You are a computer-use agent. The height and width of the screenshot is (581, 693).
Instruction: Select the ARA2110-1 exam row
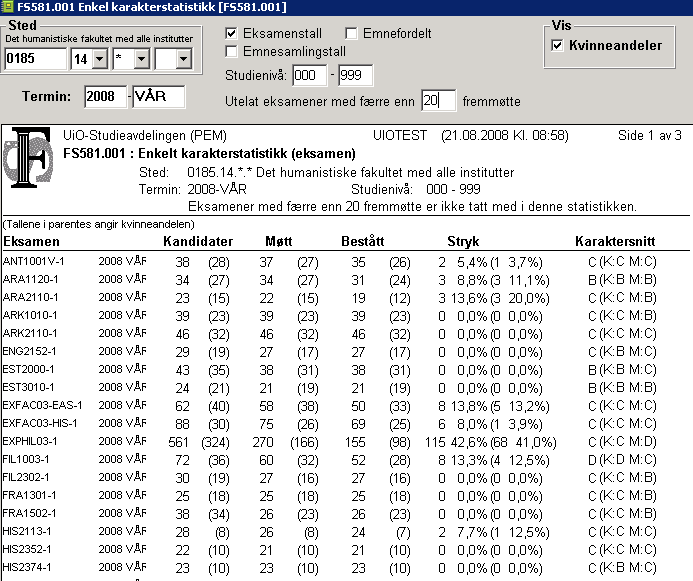tap(330, 298)
